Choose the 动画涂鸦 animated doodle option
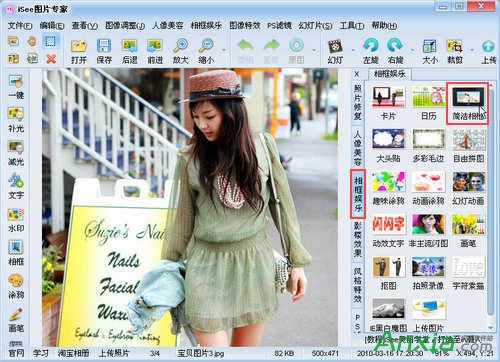This screenshot has height=362, width=500. [x=428, y=188]
